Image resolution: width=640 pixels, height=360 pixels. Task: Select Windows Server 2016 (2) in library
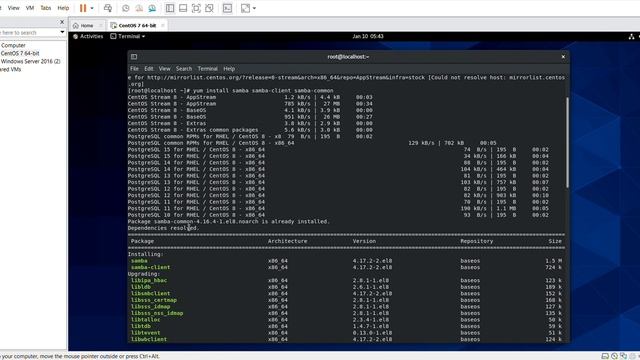coord(30,61)
